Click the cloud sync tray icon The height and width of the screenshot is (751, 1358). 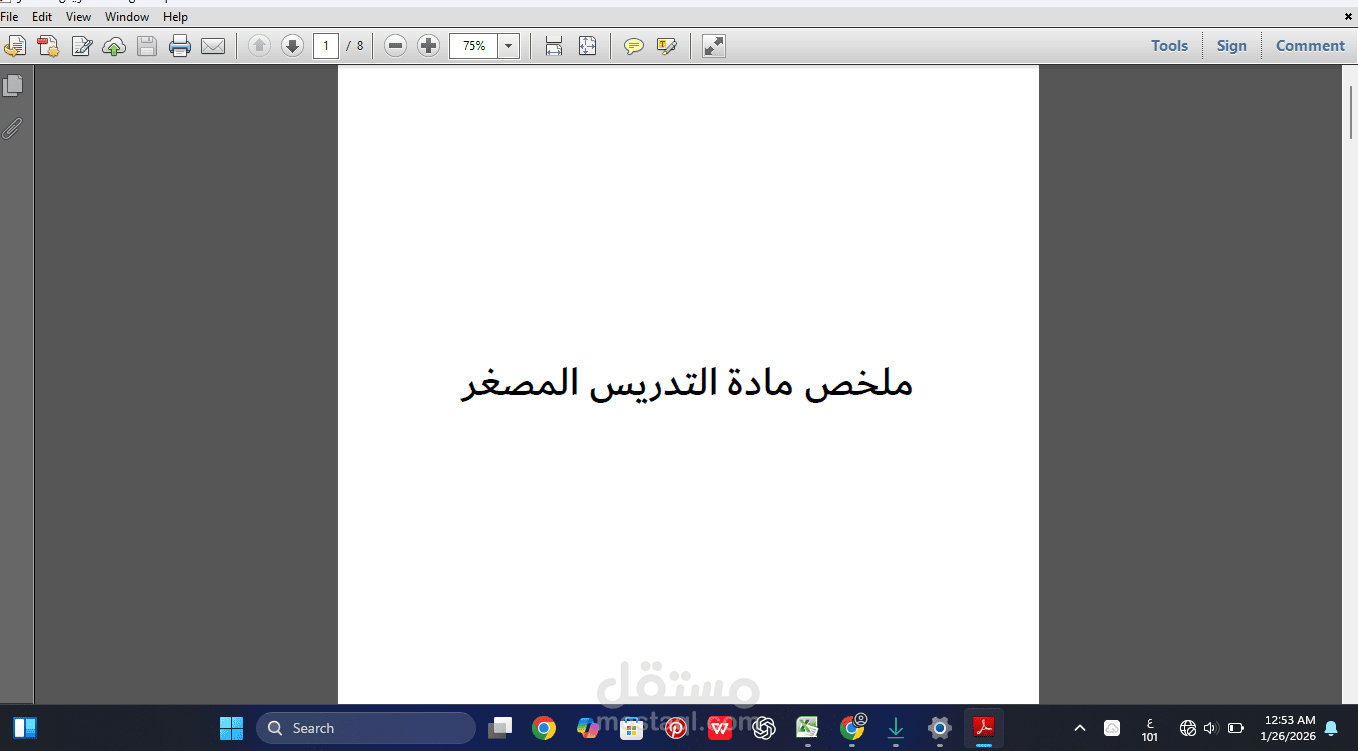(x=1112, y=728)
